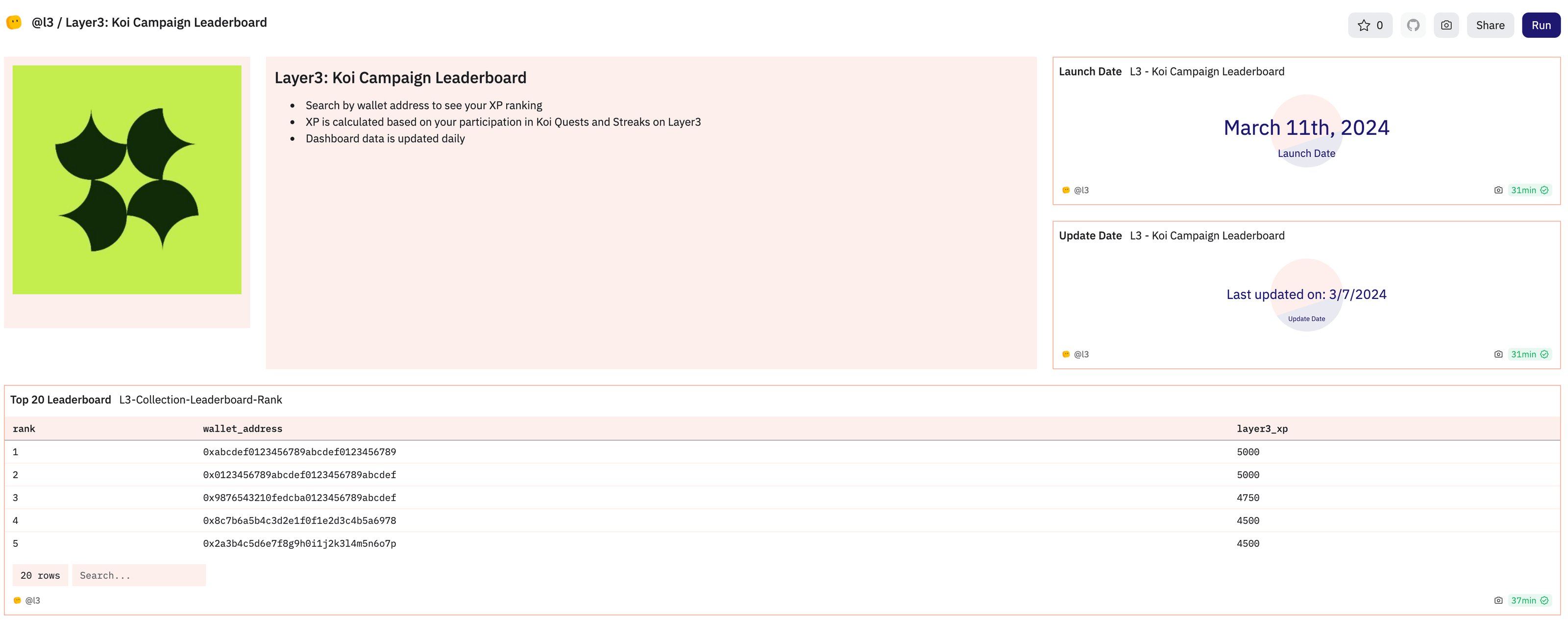Click camera icon in Launch Date card

[x=1498, y=190]
